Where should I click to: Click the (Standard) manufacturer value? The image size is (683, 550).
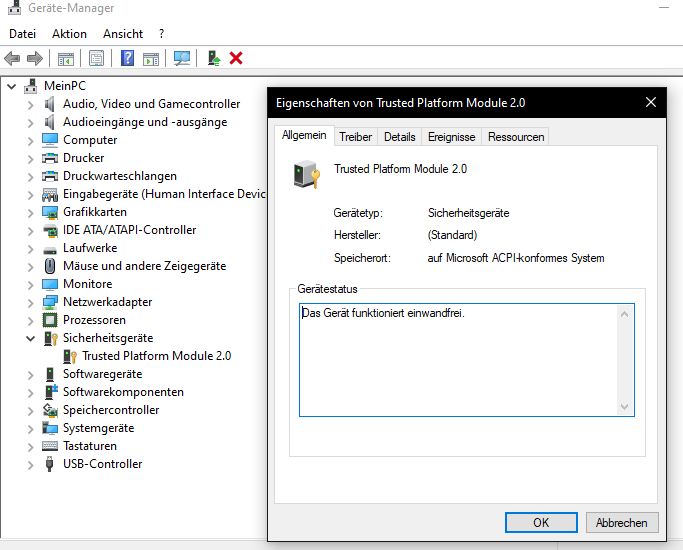452,235
